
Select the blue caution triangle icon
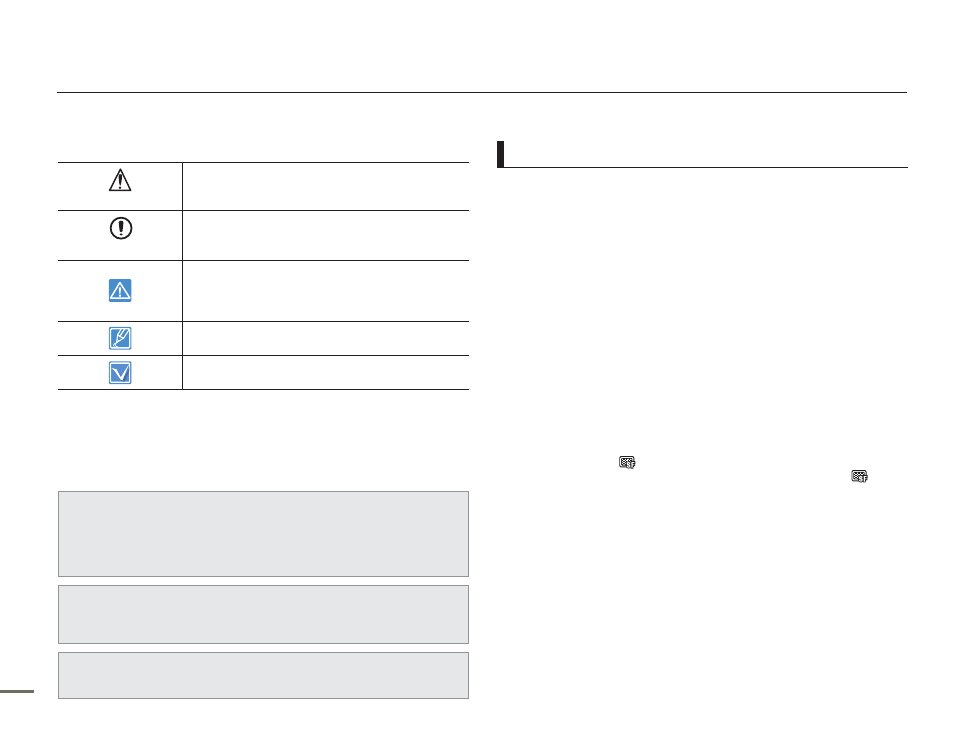(x=119, y=291)
